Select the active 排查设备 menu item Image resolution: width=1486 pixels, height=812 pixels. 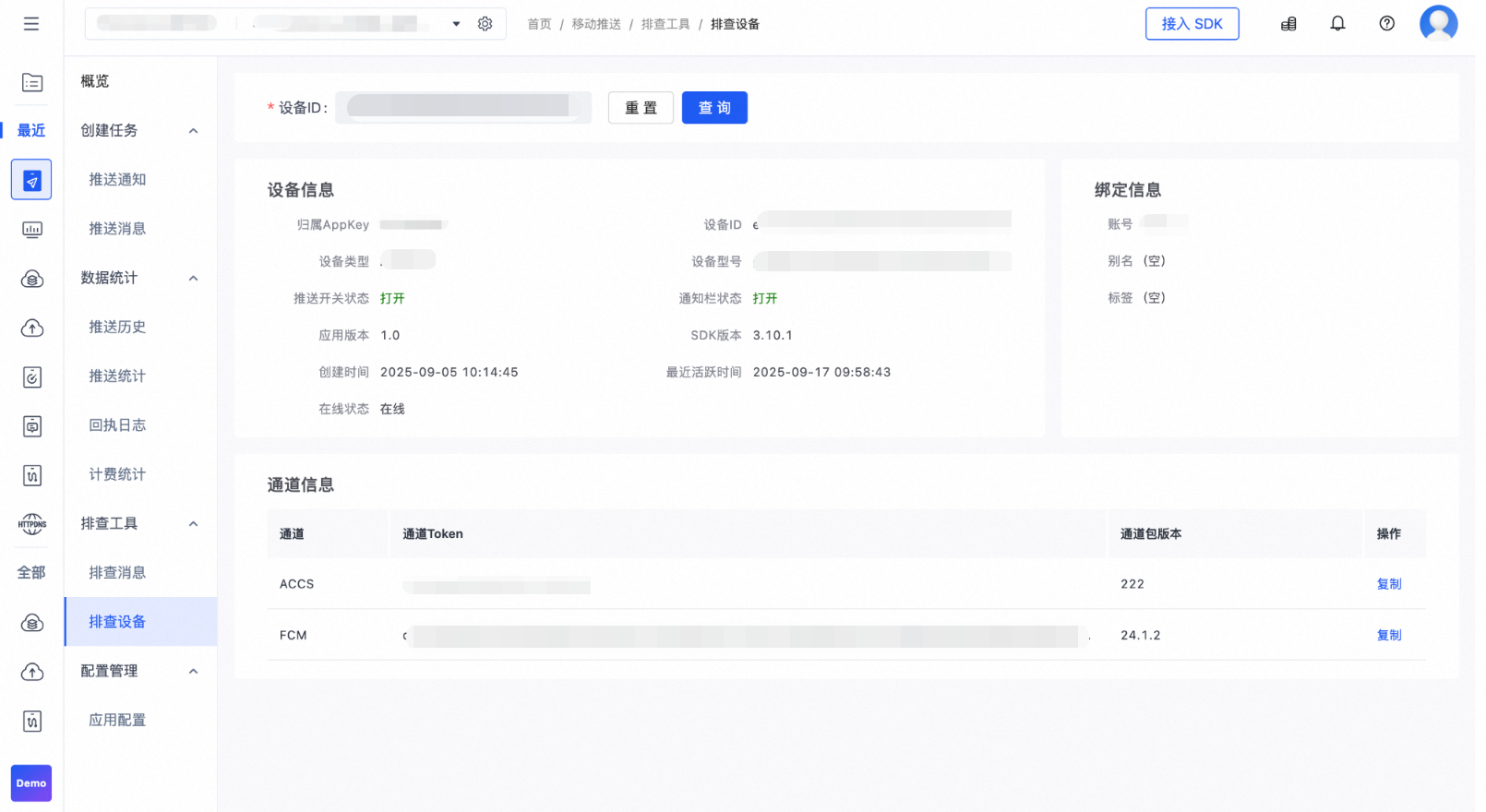coord(140,622)
